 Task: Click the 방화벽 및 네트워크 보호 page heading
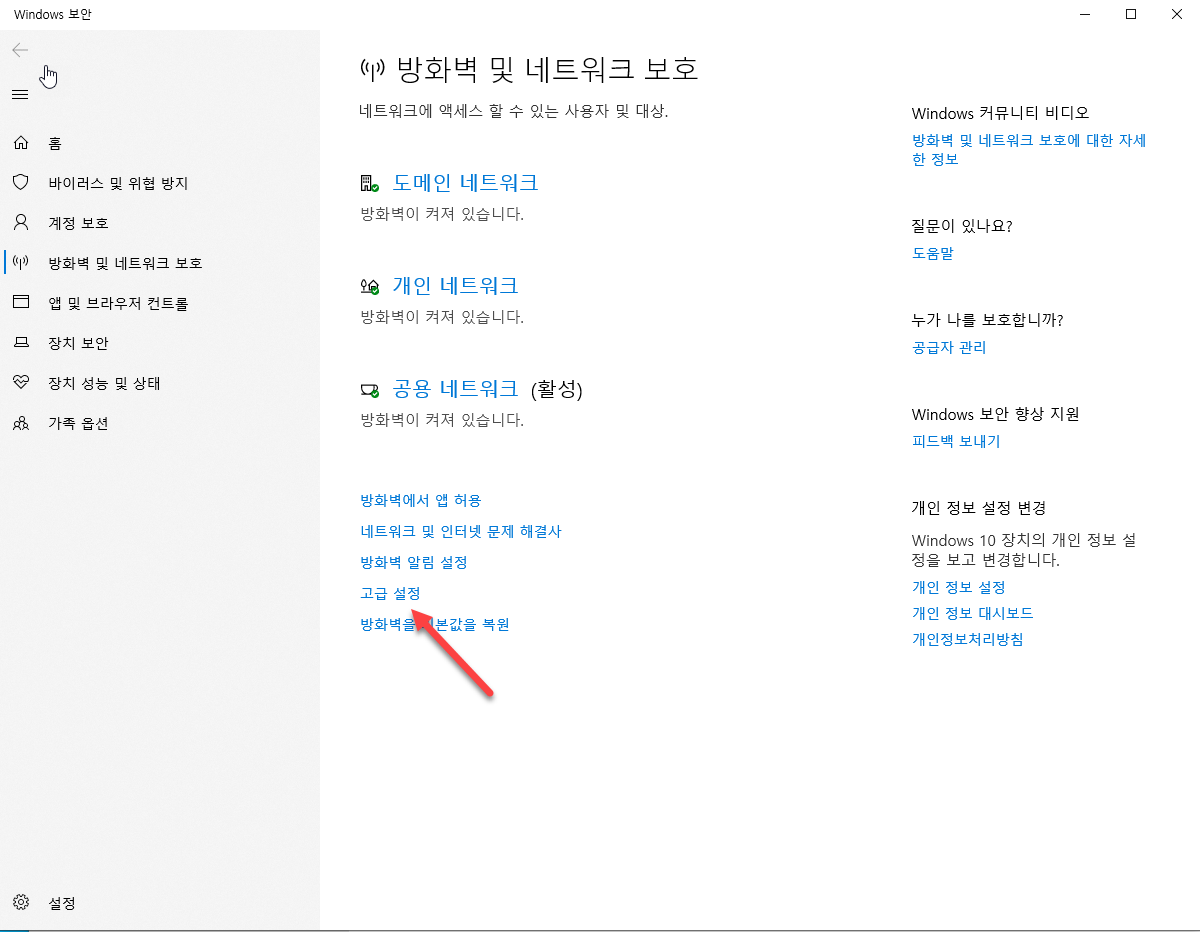coord(548,69)
